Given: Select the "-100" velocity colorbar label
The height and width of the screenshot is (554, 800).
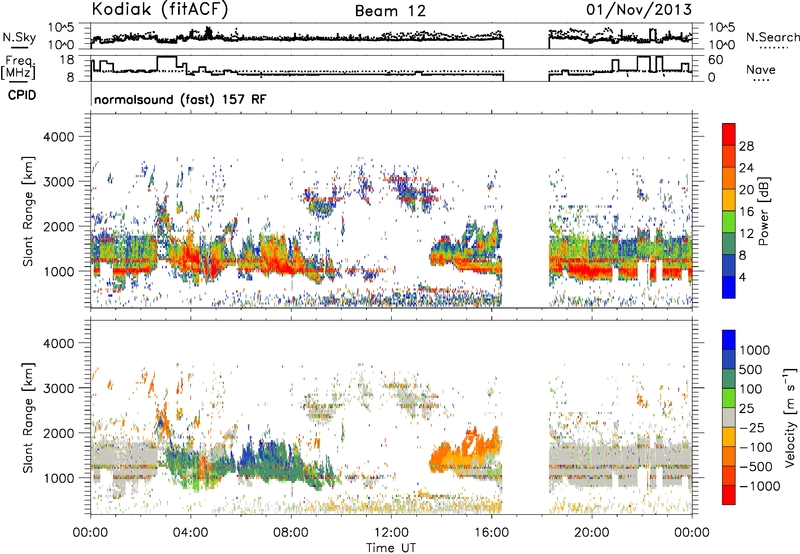Looking at the screenshot, I should click(x=755, y=447).
